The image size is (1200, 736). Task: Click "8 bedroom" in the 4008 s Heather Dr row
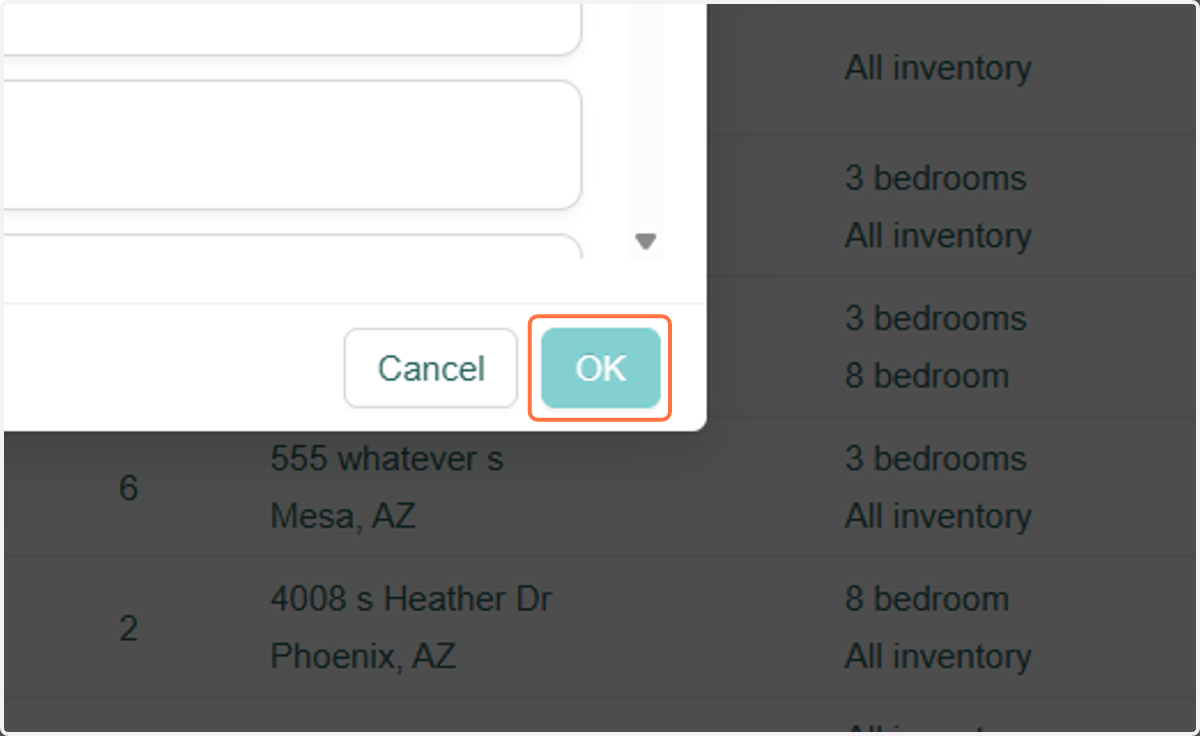point(927,599)
